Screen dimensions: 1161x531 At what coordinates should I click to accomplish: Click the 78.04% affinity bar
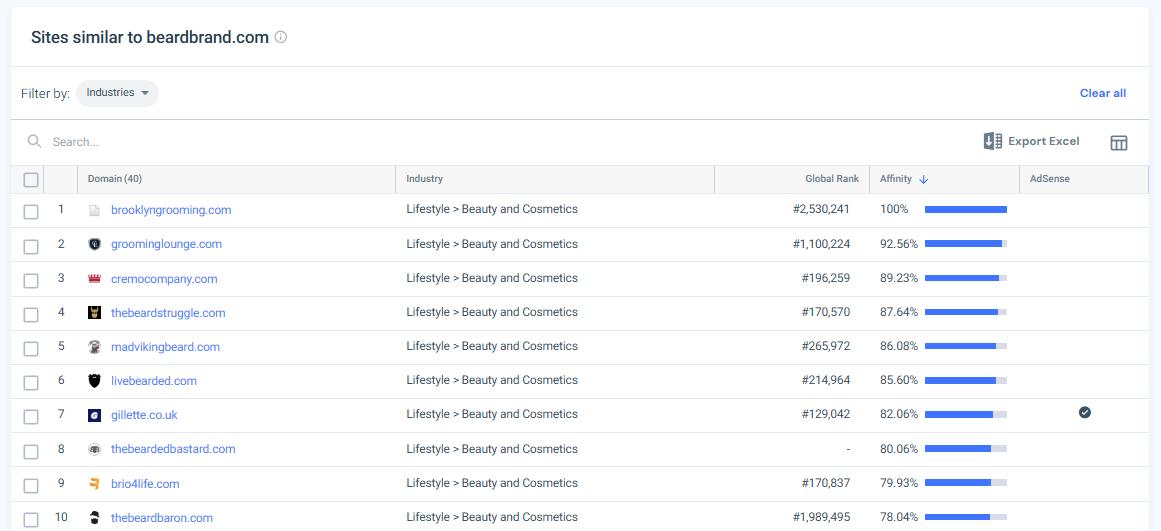coord(966,517)
